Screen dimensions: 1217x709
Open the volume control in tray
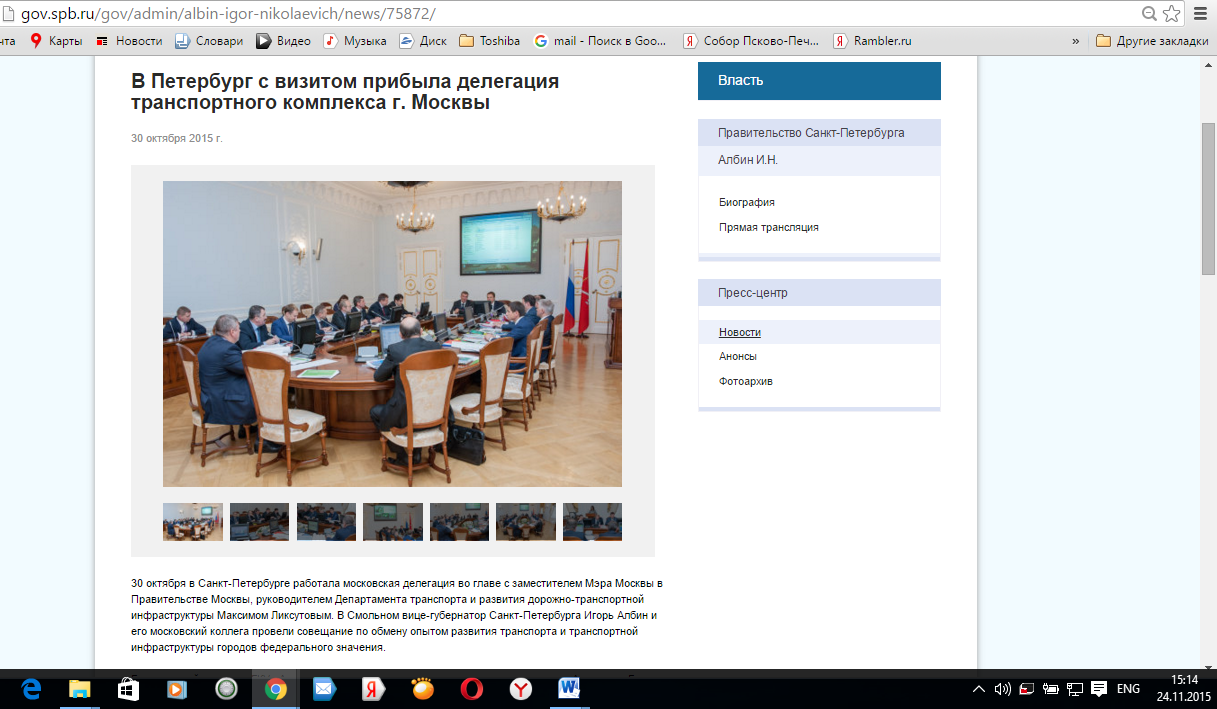[x=1003, y=689]
